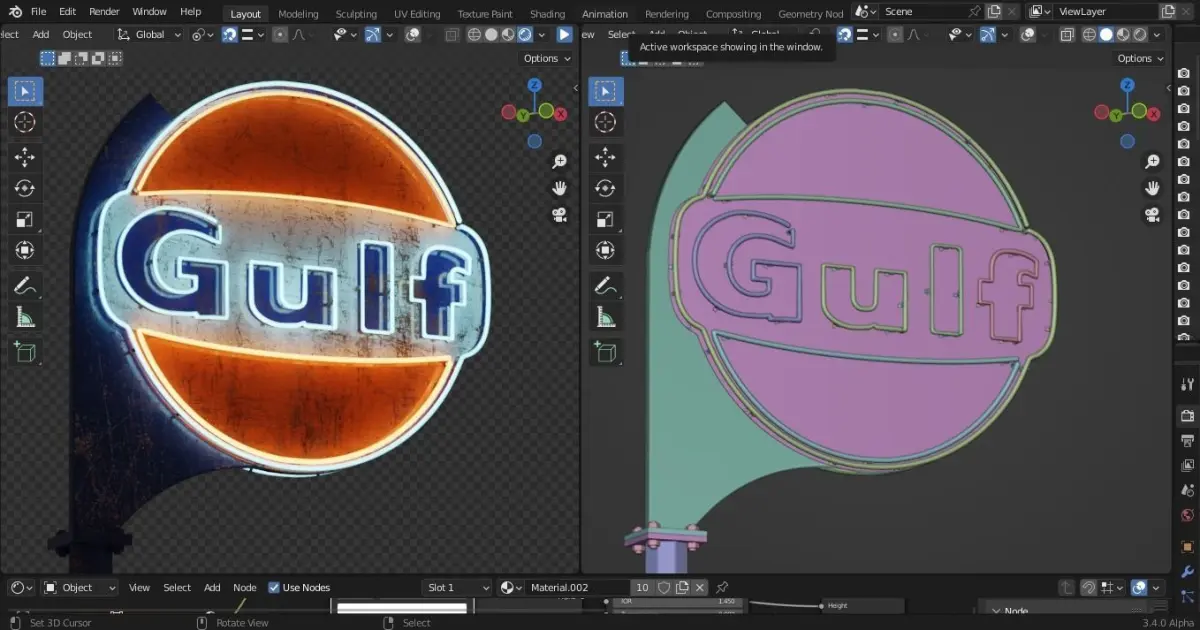1200x630 pixels.
Task: Open Object shader type dropdown in node editor
Action: [80, 588]
